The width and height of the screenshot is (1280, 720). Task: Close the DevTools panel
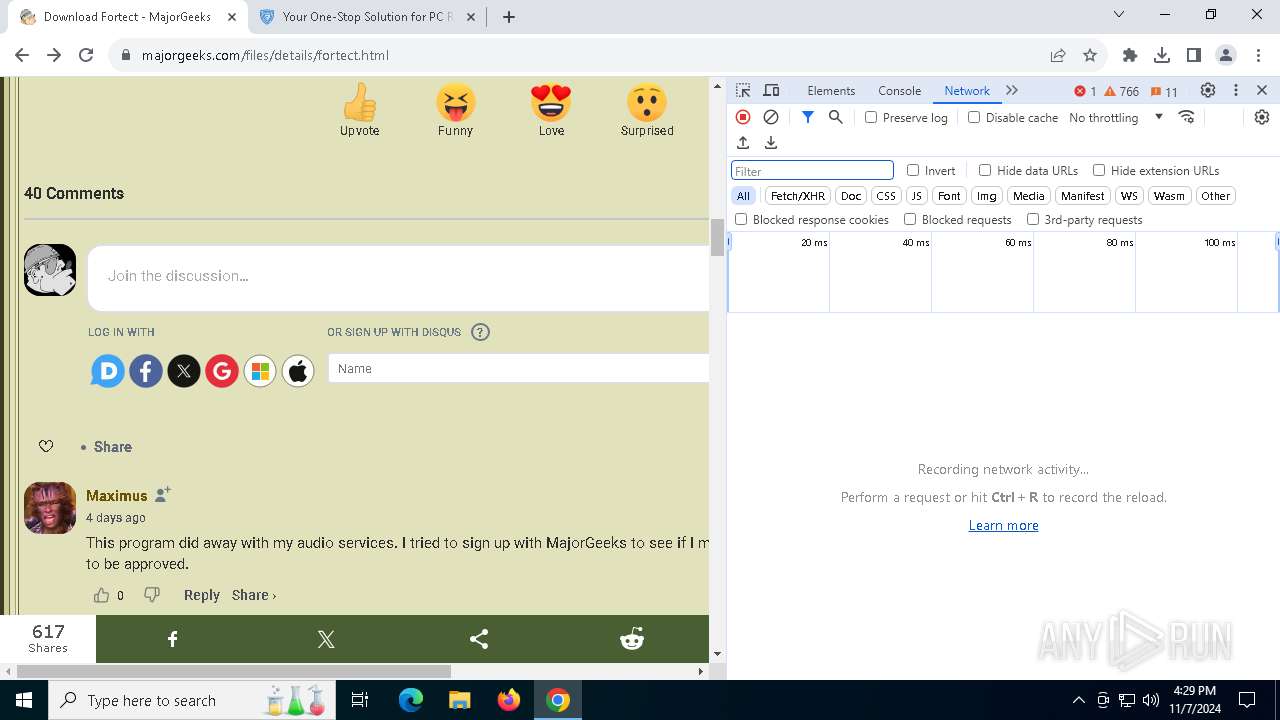coord(1262,90)
